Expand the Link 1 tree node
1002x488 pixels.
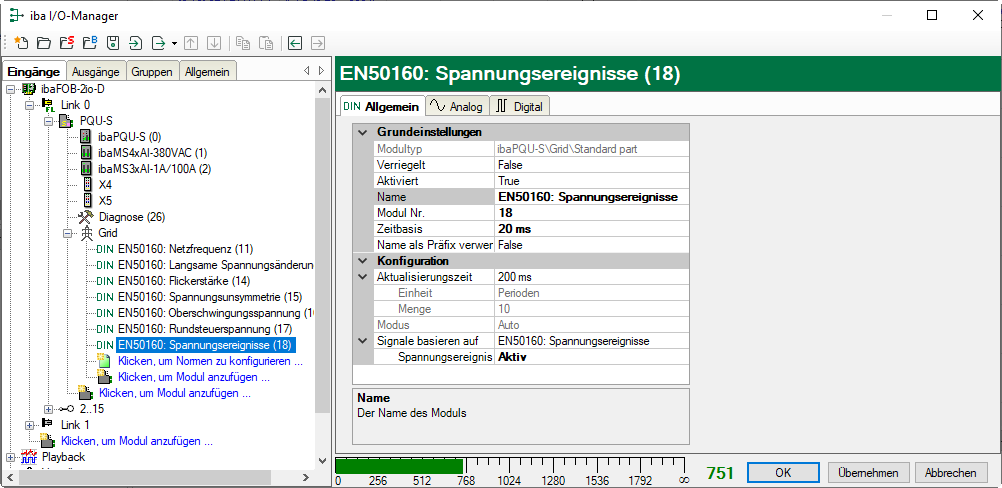point(30,425)
